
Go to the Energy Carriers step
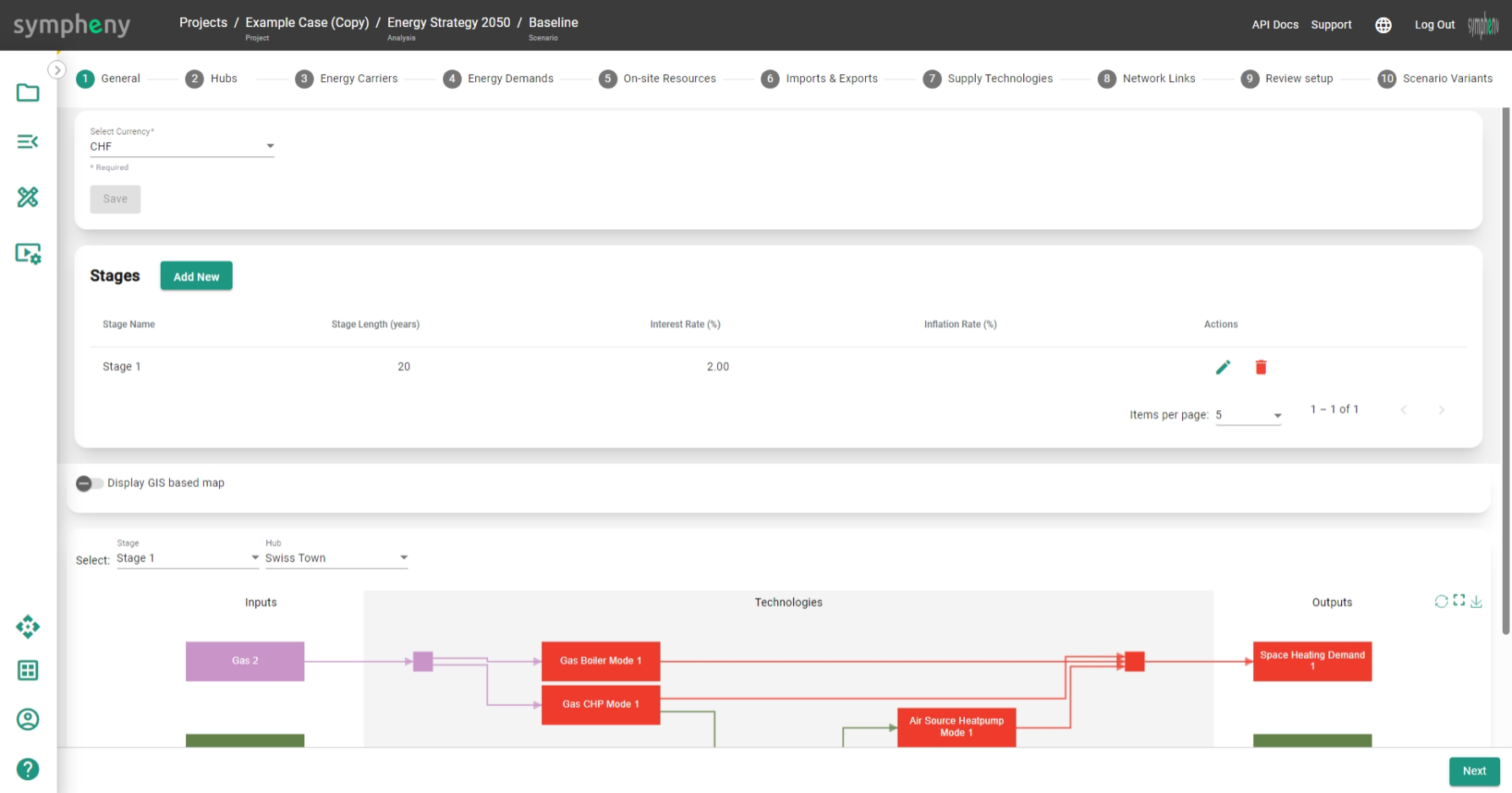(347, 79)
